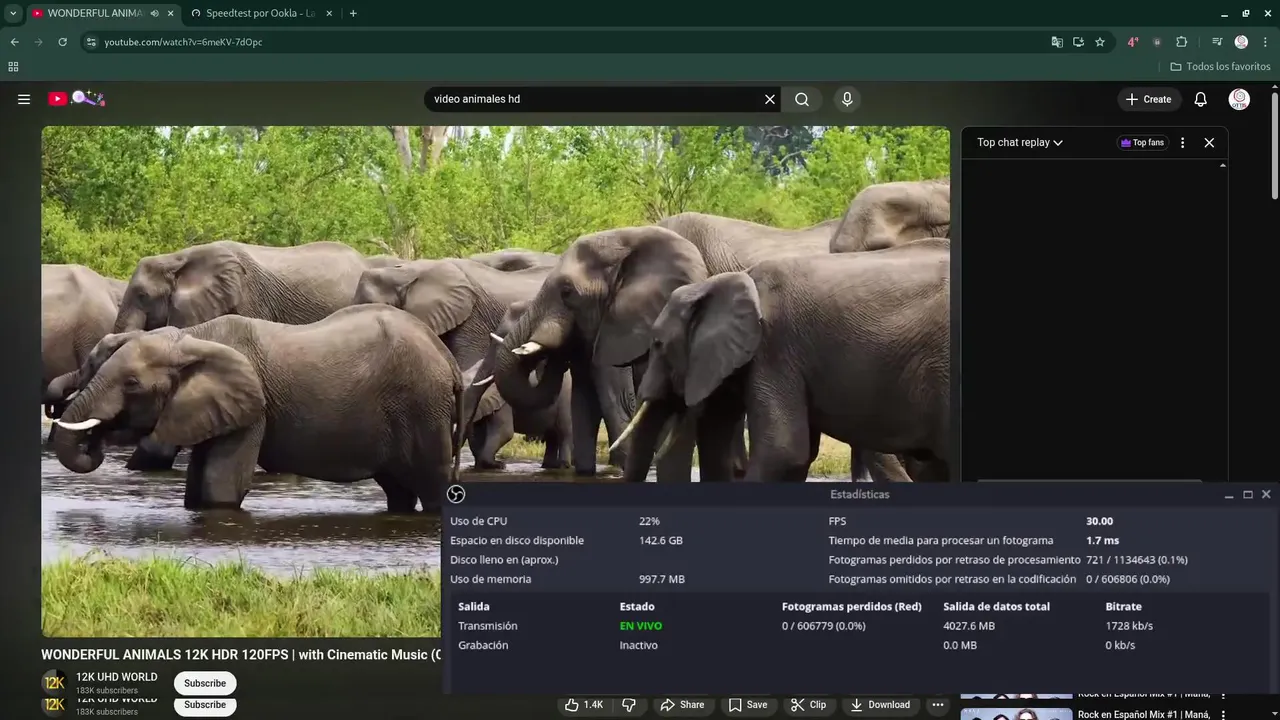View site information icon in address bar
The width and height of the screenshot is (1280, 720).
point(91,42)
